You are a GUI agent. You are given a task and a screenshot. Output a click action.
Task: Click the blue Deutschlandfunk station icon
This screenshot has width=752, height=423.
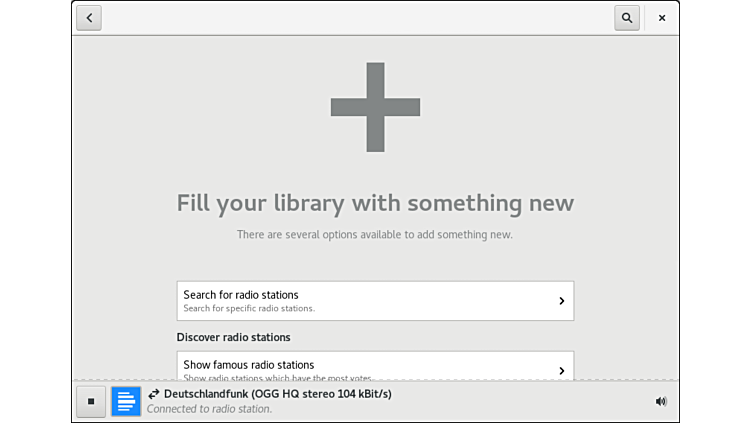pos(126,401)
